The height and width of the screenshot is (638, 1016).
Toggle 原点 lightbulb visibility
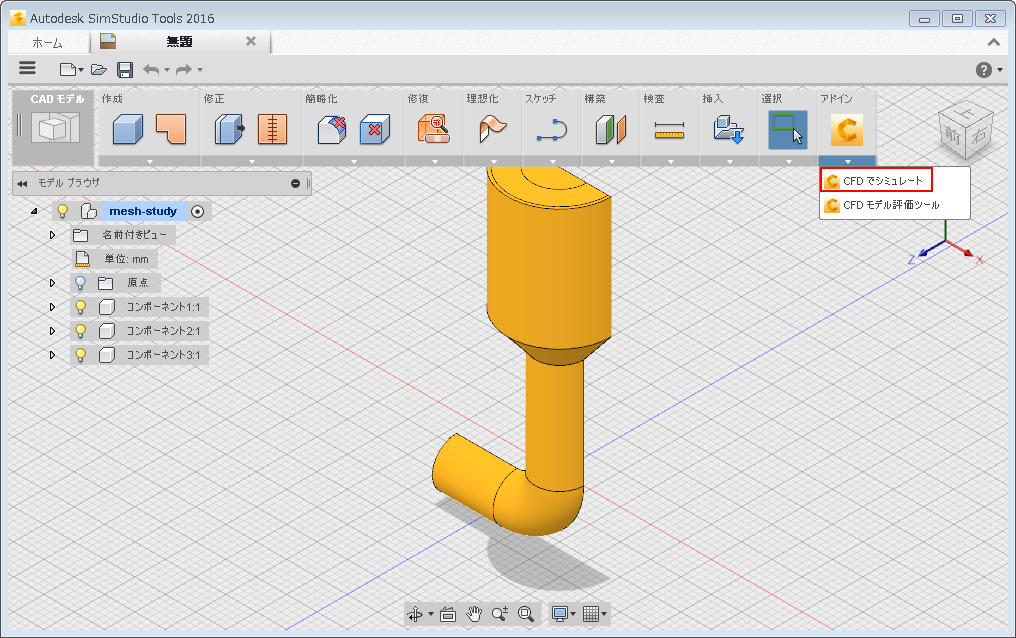click(80, 283)
